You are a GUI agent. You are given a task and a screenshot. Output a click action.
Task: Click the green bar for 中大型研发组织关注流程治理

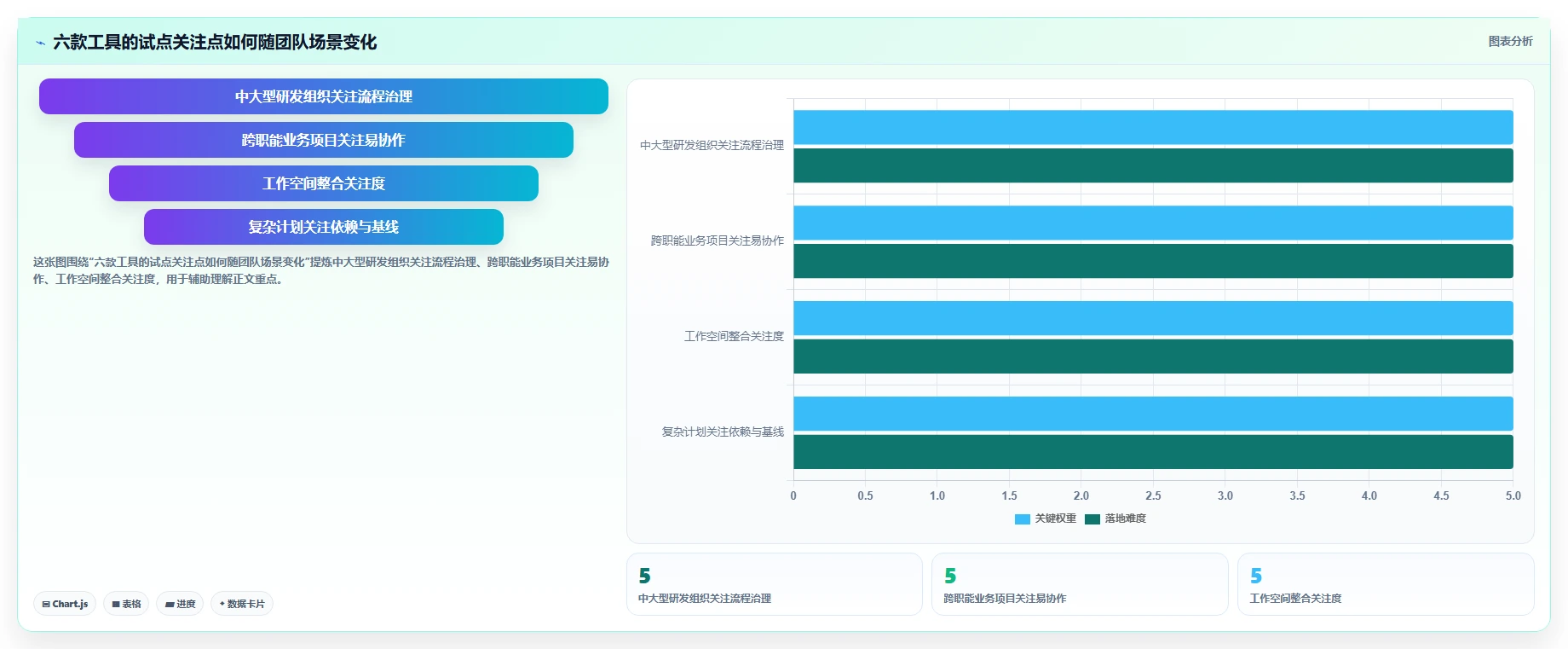coord(1153,165)
